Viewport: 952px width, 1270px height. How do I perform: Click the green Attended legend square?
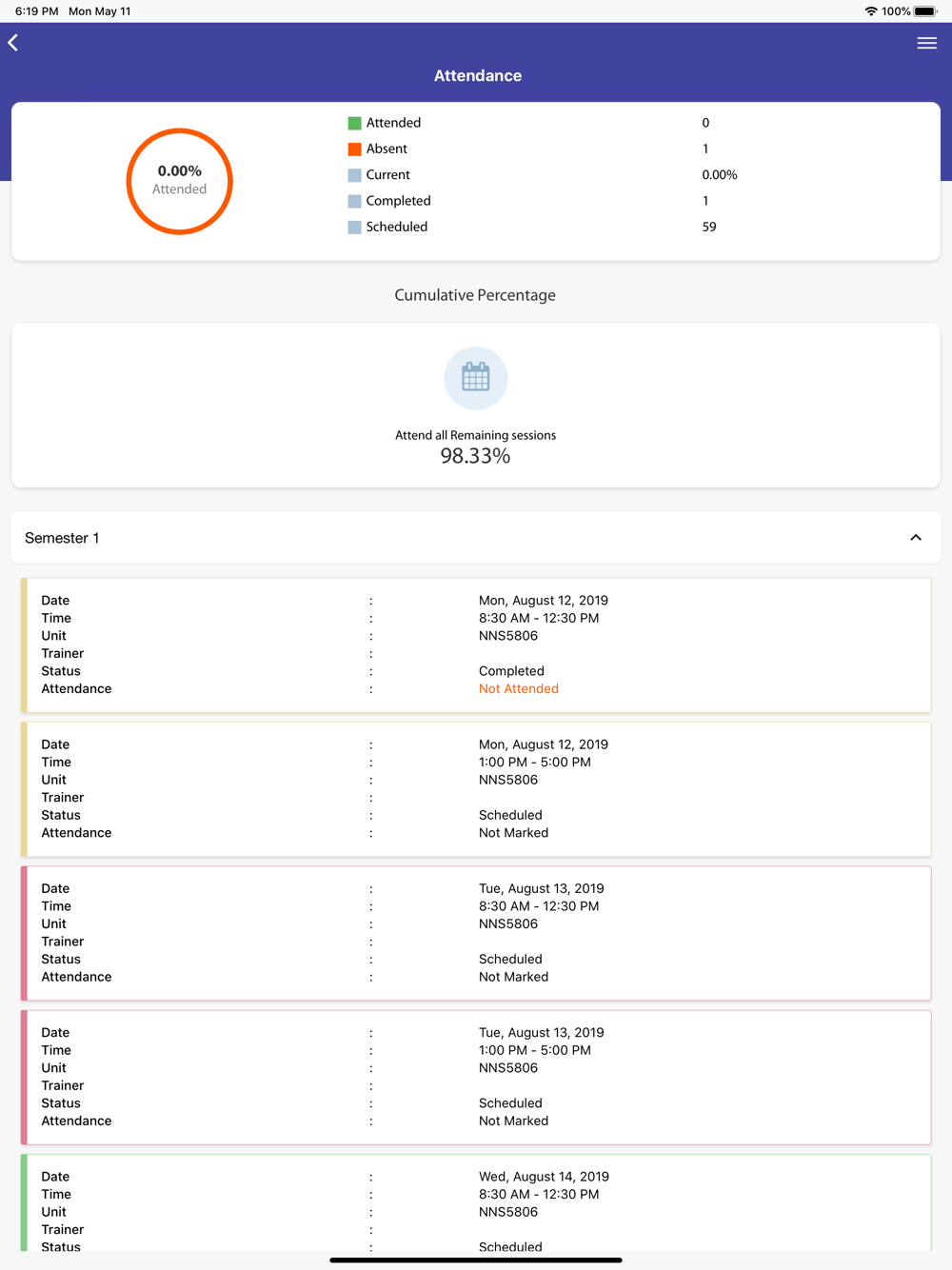point(354,123)
